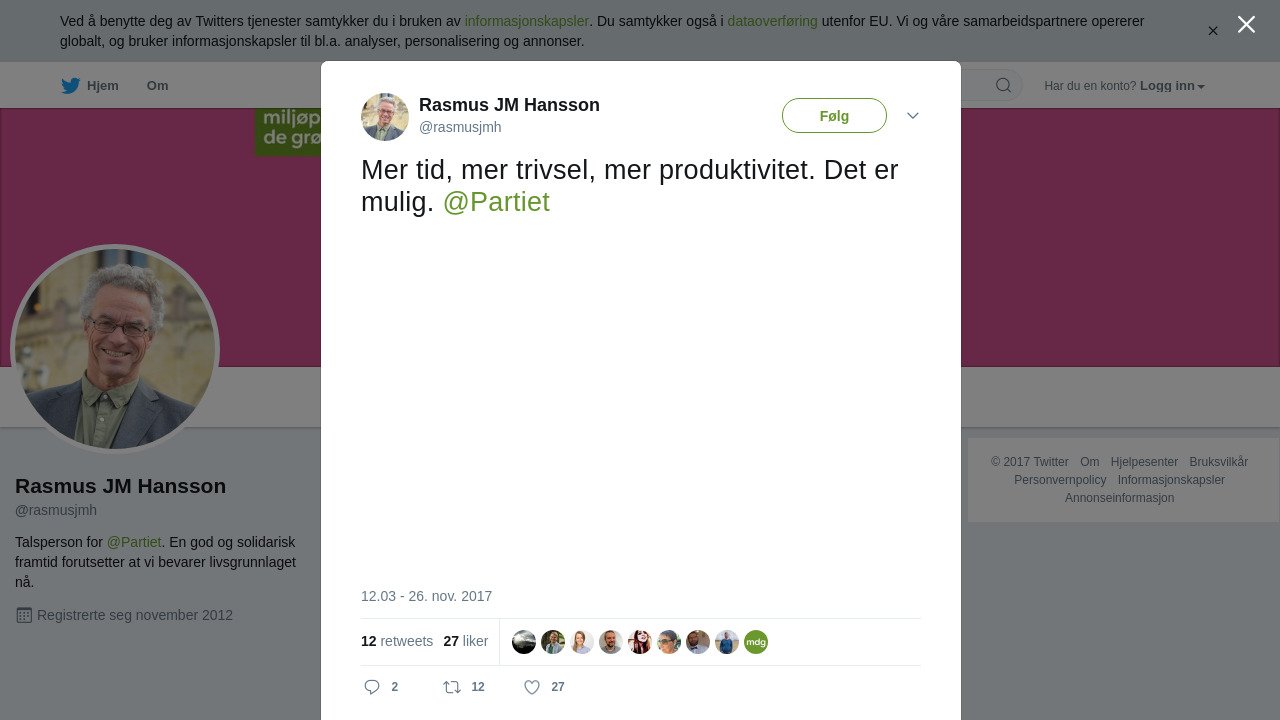1280x720 pixels.
Task: Expand the tweet options chevron
Action: [913, 116]
